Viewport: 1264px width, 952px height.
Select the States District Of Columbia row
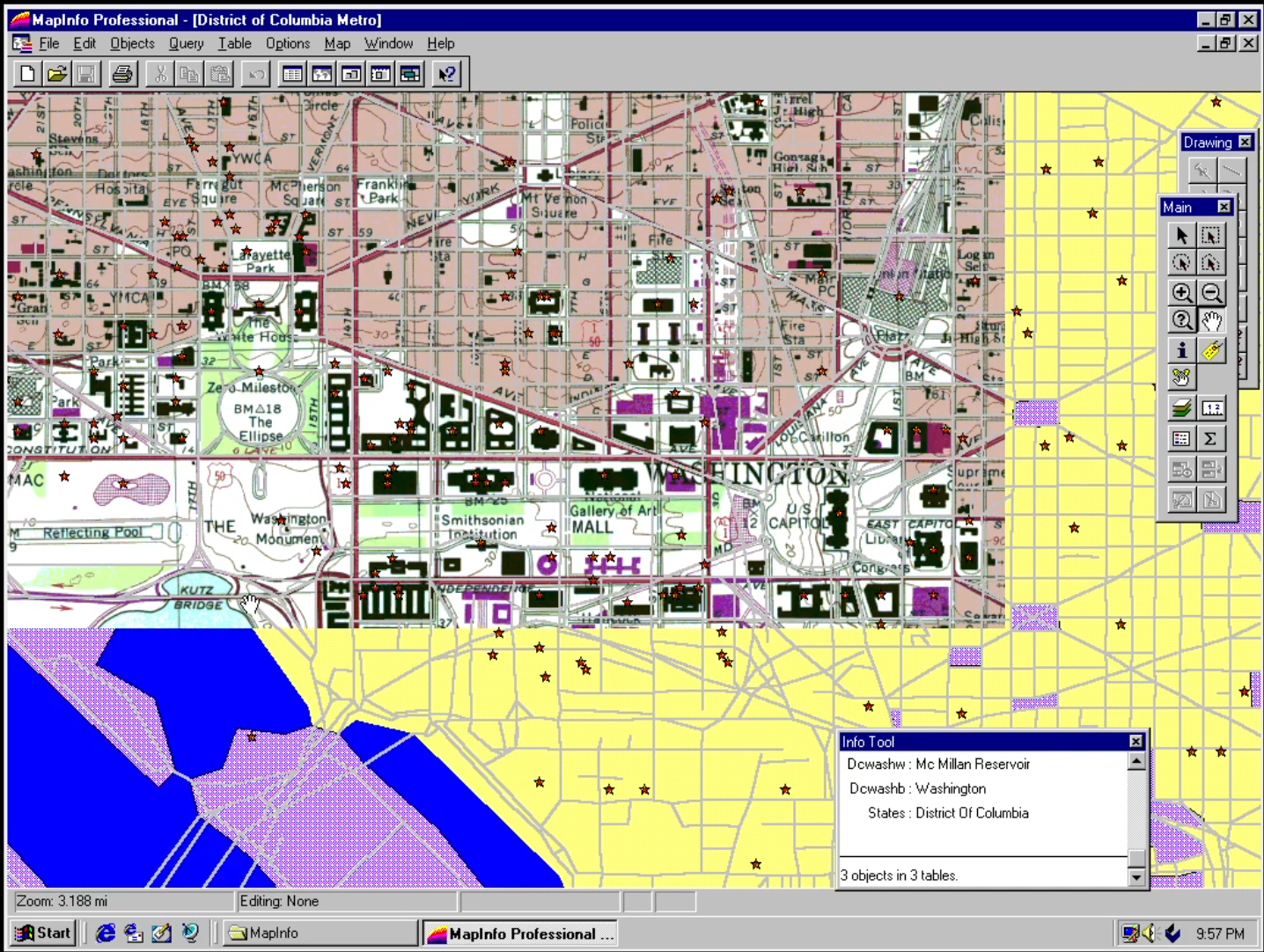tap(948, 813)
